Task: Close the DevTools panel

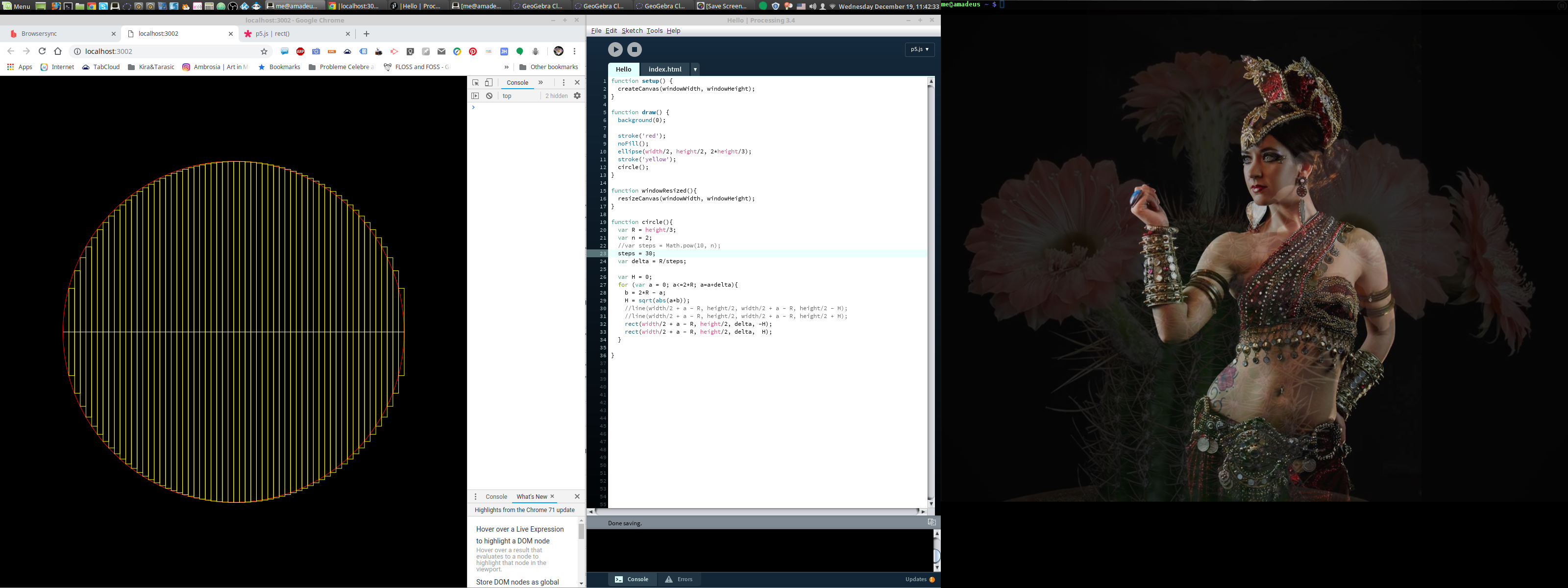Action: (577, 83)
